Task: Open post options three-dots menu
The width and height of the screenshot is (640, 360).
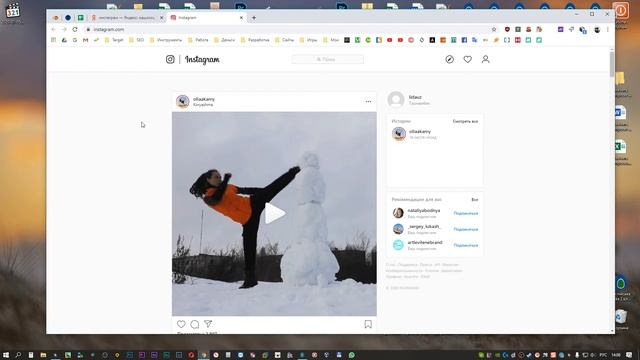Action: pyautogui.click(x=368, y=101)
